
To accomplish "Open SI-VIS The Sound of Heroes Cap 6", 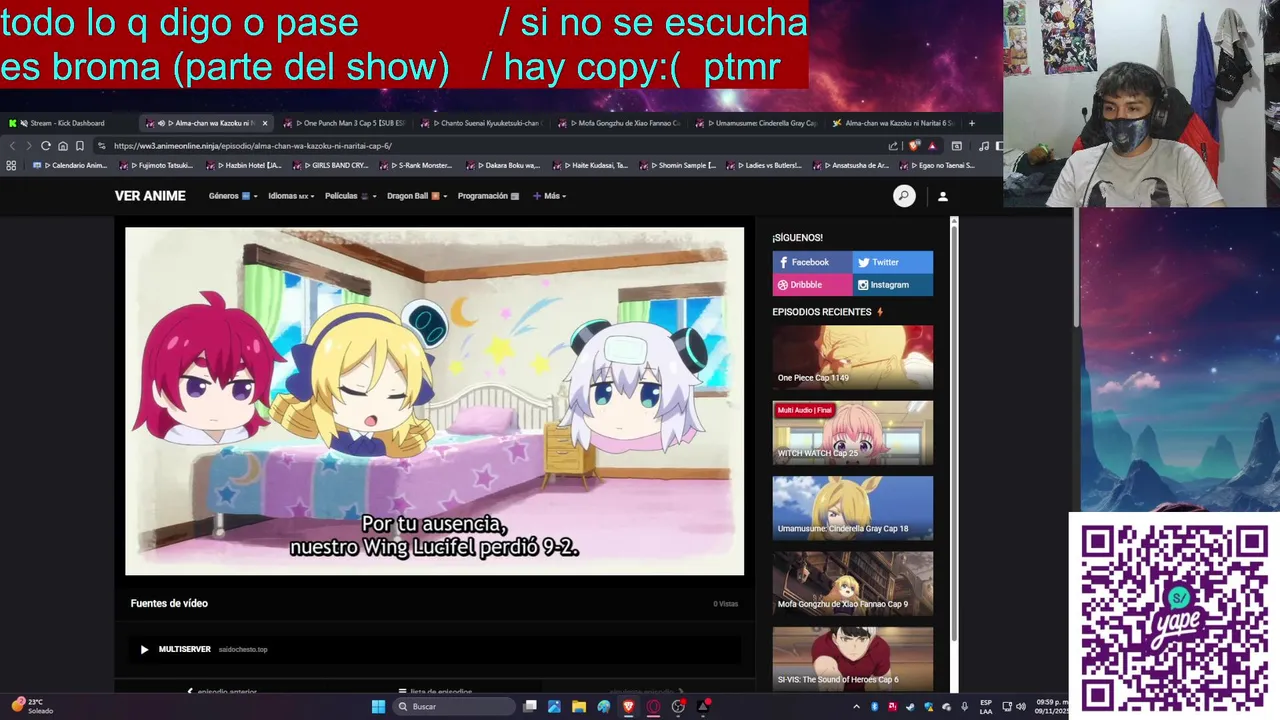I will (852, 659).
